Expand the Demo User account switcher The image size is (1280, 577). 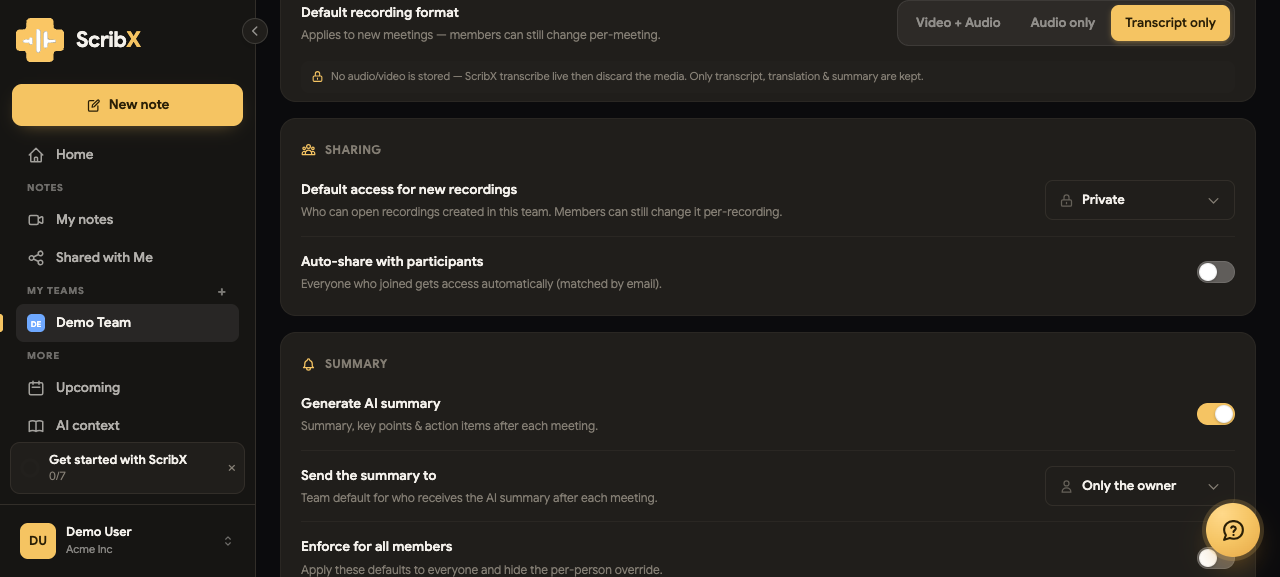[x=228, y=541]
